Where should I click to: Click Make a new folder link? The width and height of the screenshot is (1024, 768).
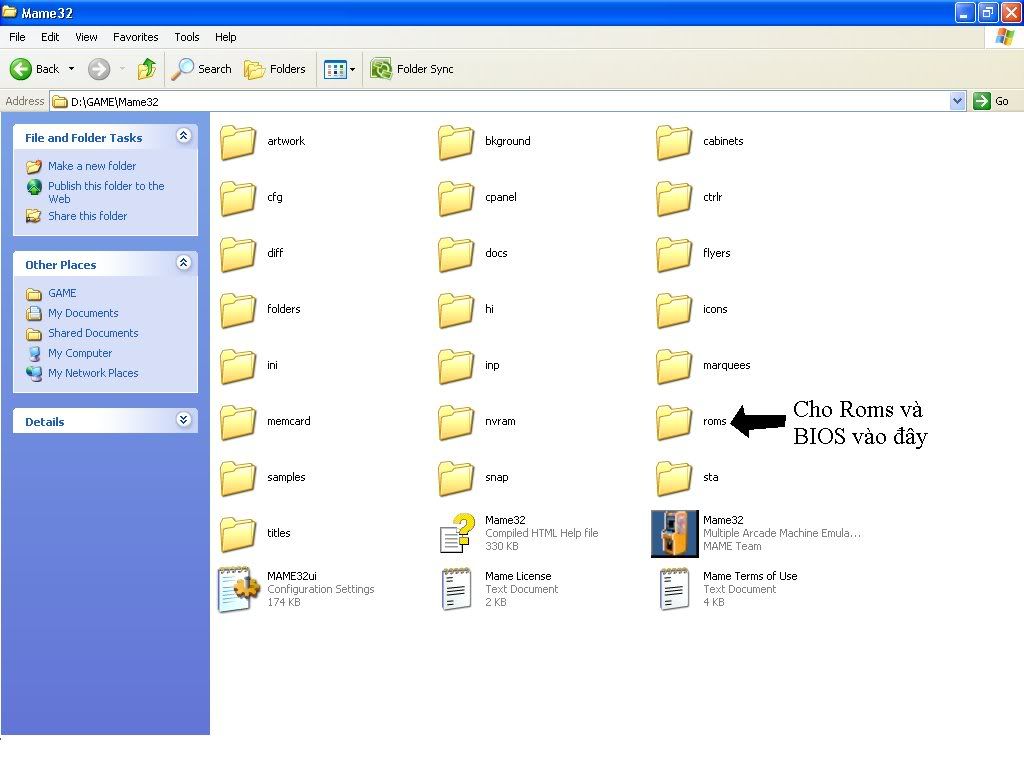pos(92,166)
